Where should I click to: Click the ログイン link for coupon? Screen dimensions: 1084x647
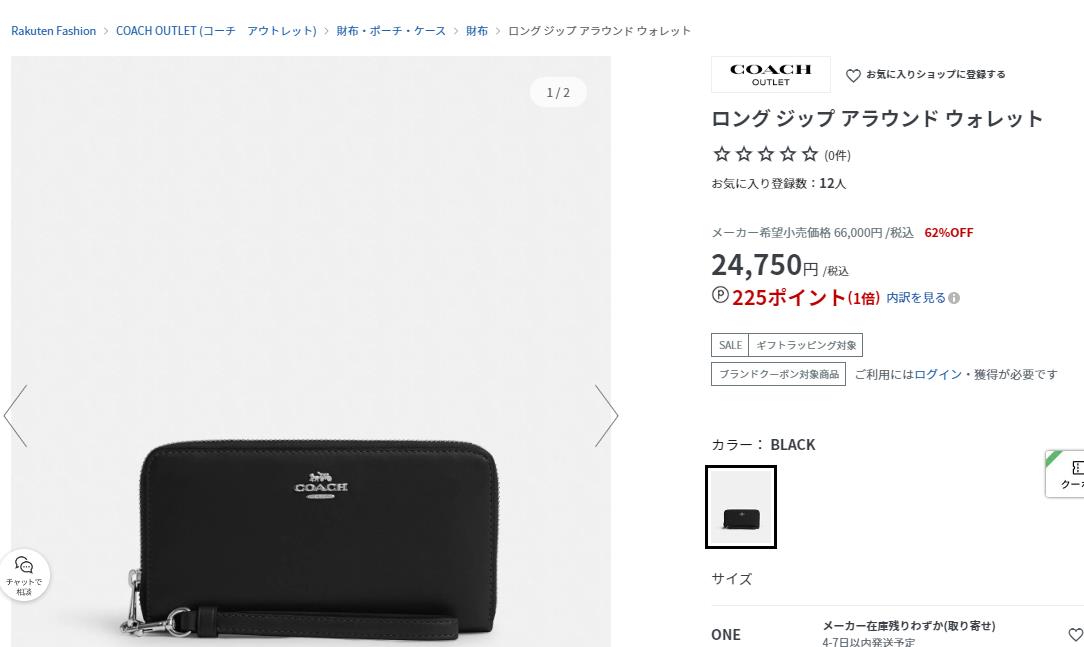click(x=938, y=374)
